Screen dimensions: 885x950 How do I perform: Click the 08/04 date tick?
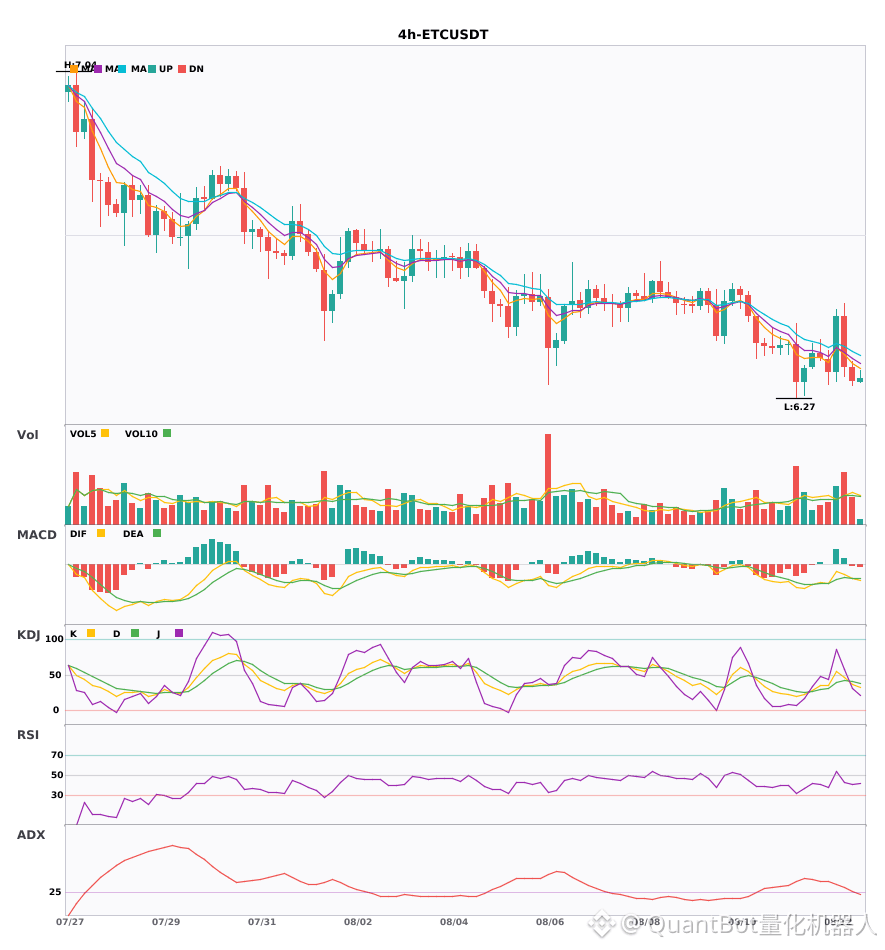point(454,922)
